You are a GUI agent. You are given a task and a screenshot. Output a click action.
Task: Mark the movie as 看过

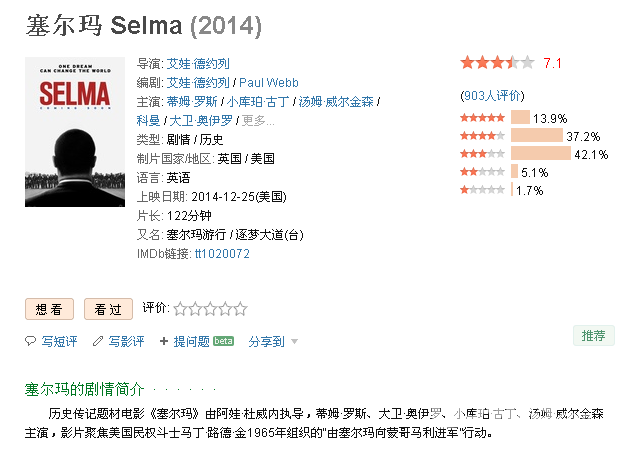pyautogui.click(x=108, y=309)
